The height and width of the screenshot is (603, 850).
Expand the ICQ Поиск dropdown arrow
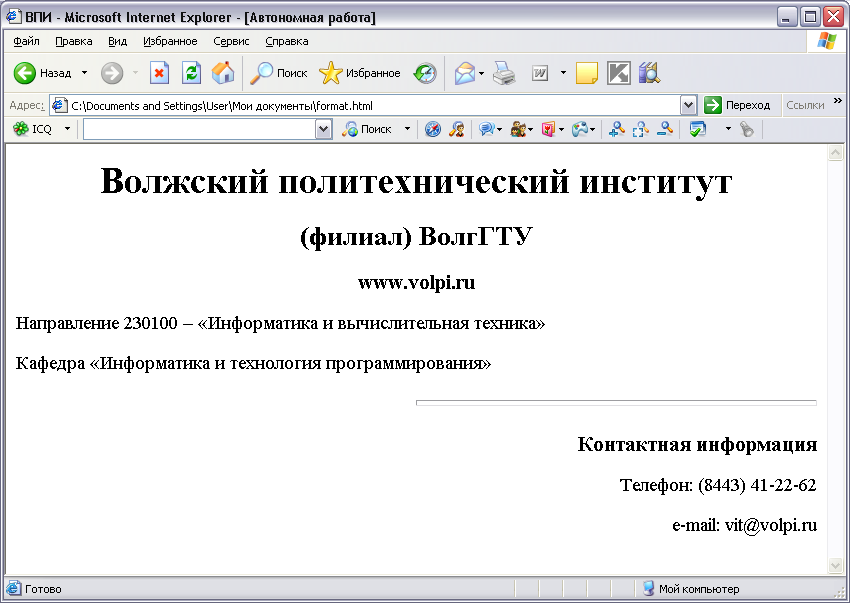407,129
